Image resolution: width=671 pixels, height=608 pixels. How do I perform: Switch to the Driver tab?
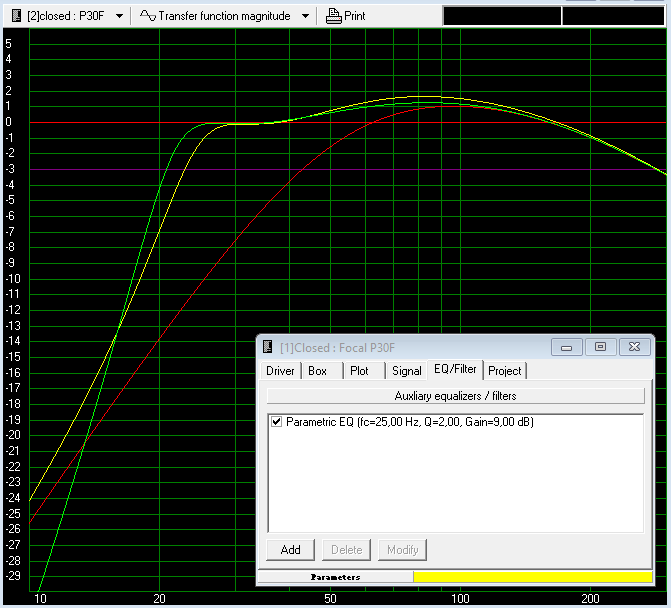[280, 371]
